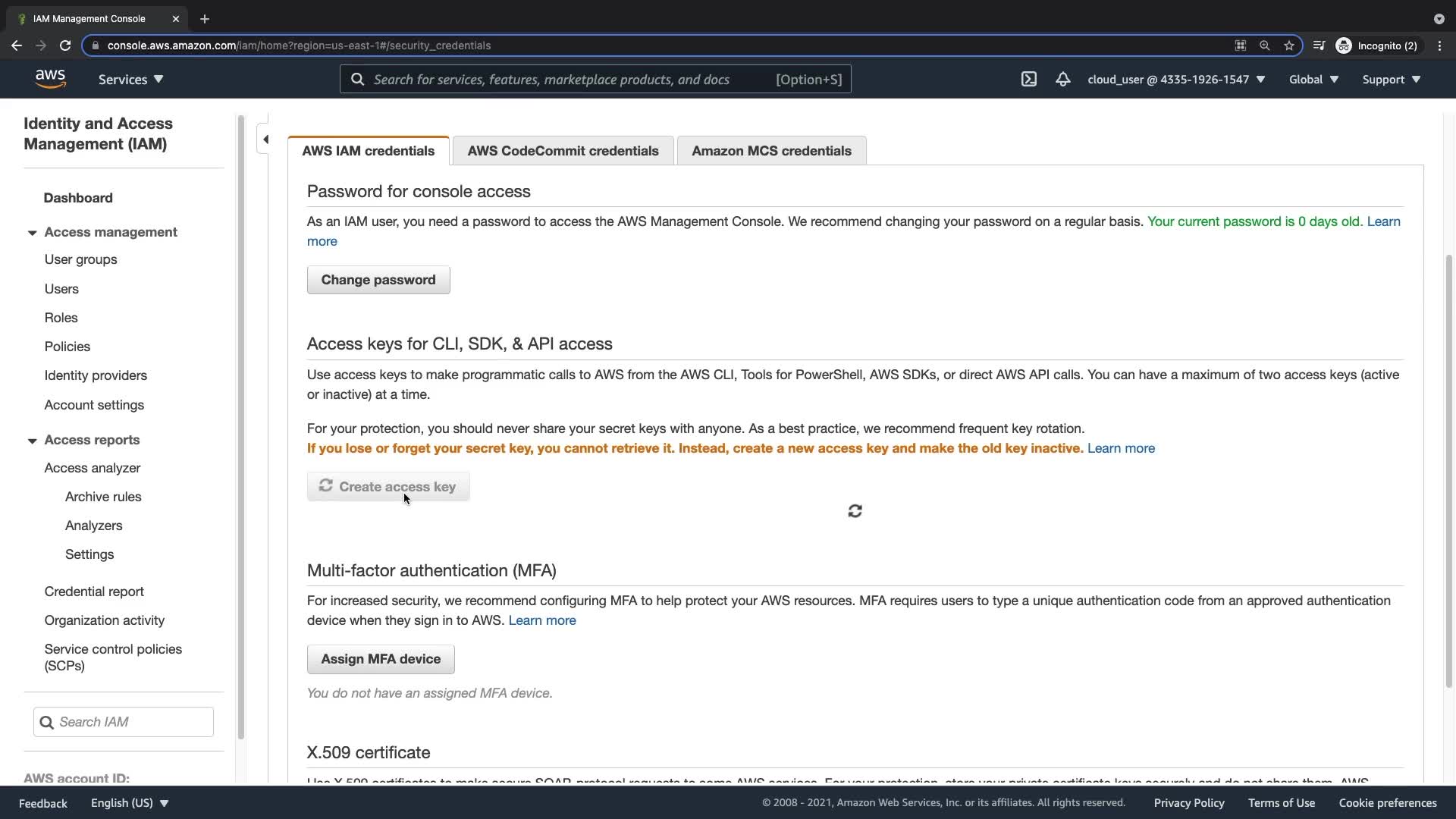Click the browser zoom magnifier icon
The height and width of the screenshot is (819, 1456).
click(x=1264, y=45)
